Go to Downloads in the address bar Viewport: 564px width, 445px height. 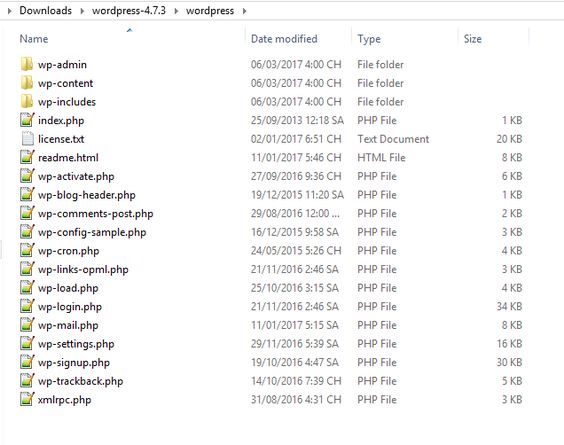46,11
